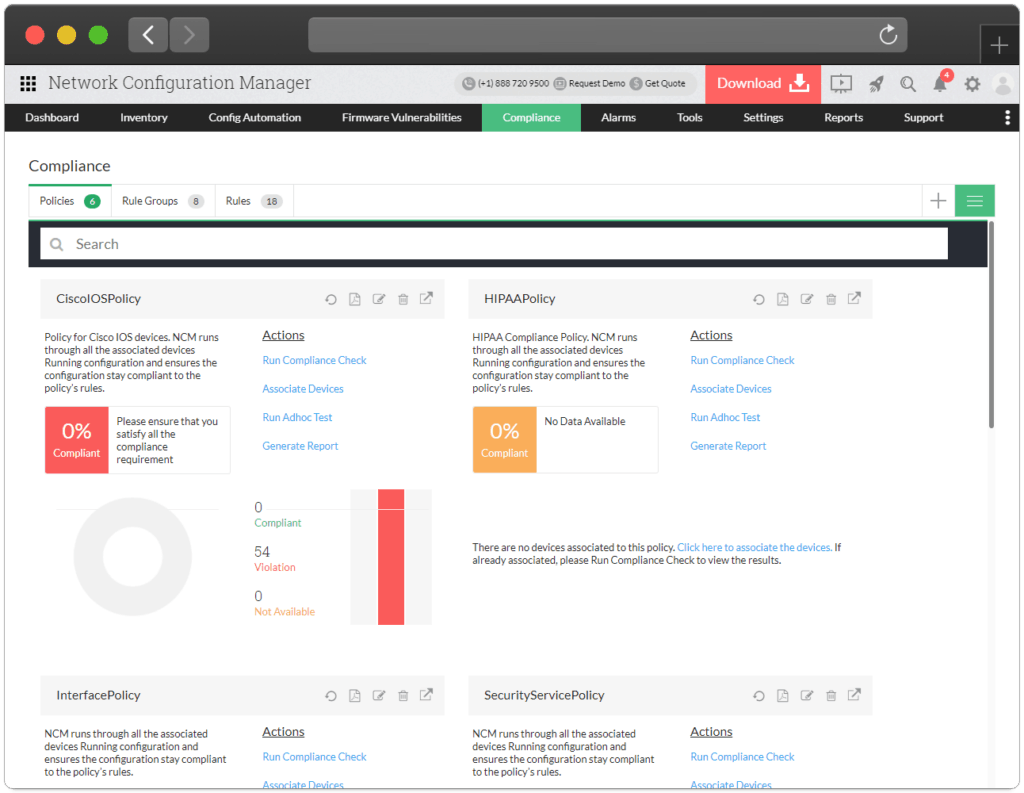The height and width of the screenshot is (793, 1024).
Task: Toggle the green list view button
Action: [x=974, y=201]
